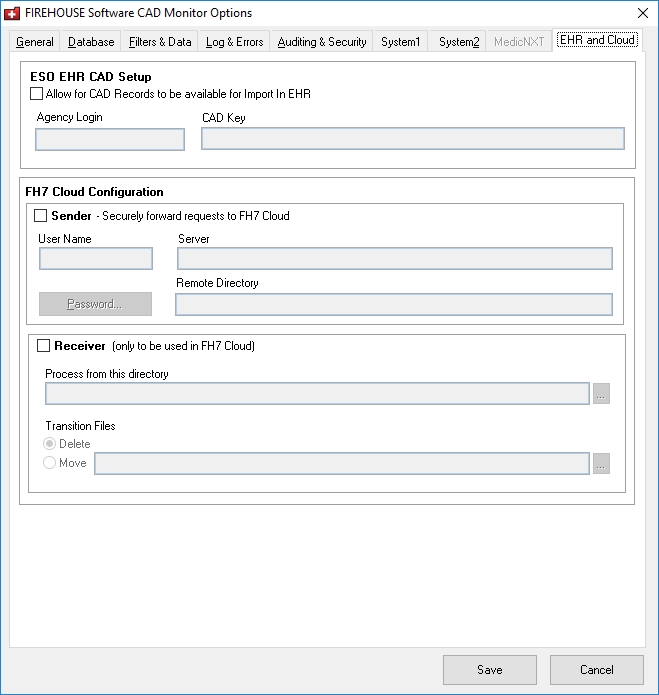659x695 pixels.
Task: Close the CAD Monitor Options window
Action: click(x=643, y=13)
